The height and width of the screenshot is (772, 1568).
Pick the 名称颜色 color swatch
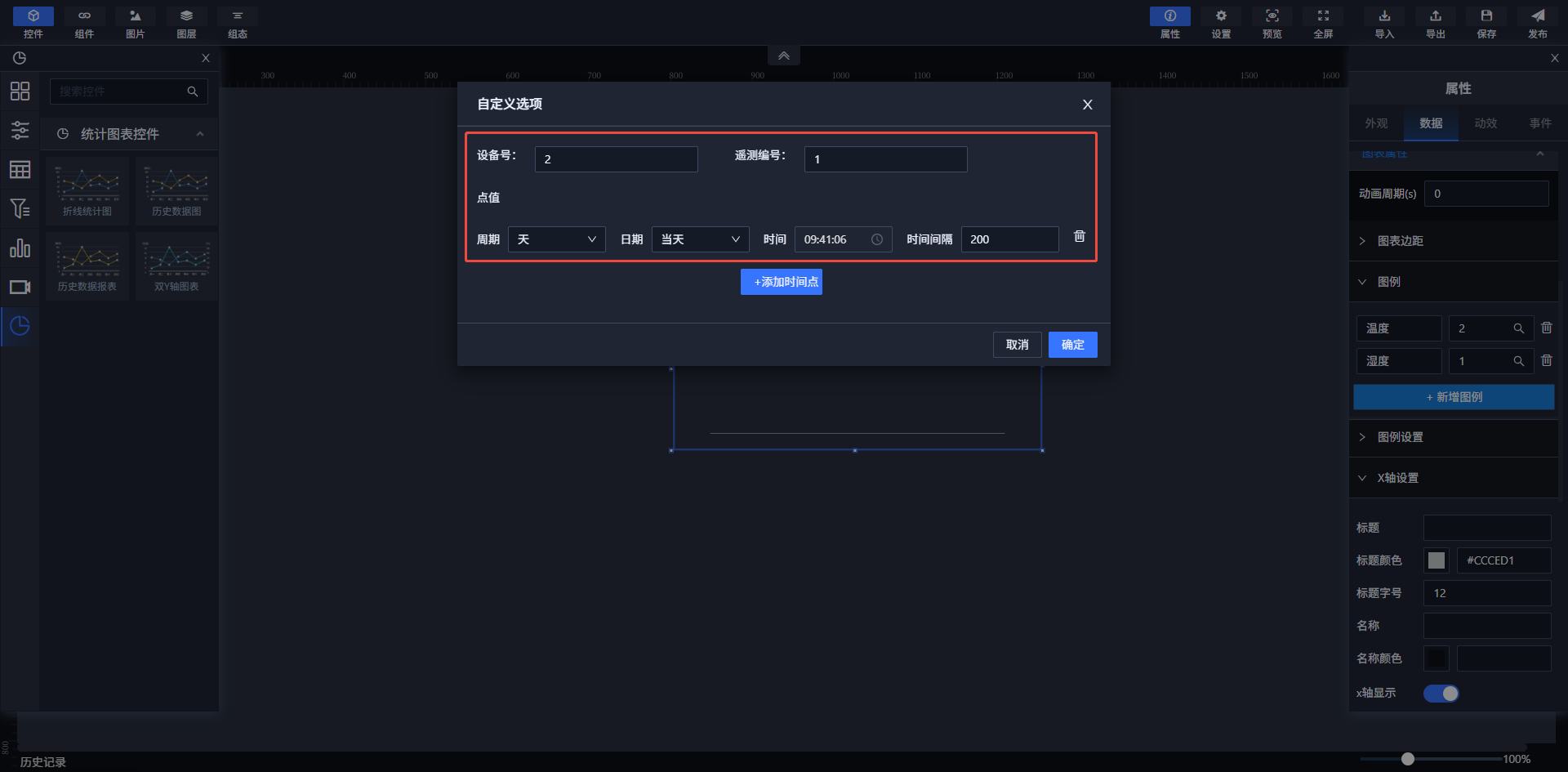pyautogui.click(x=1437, y=658)
